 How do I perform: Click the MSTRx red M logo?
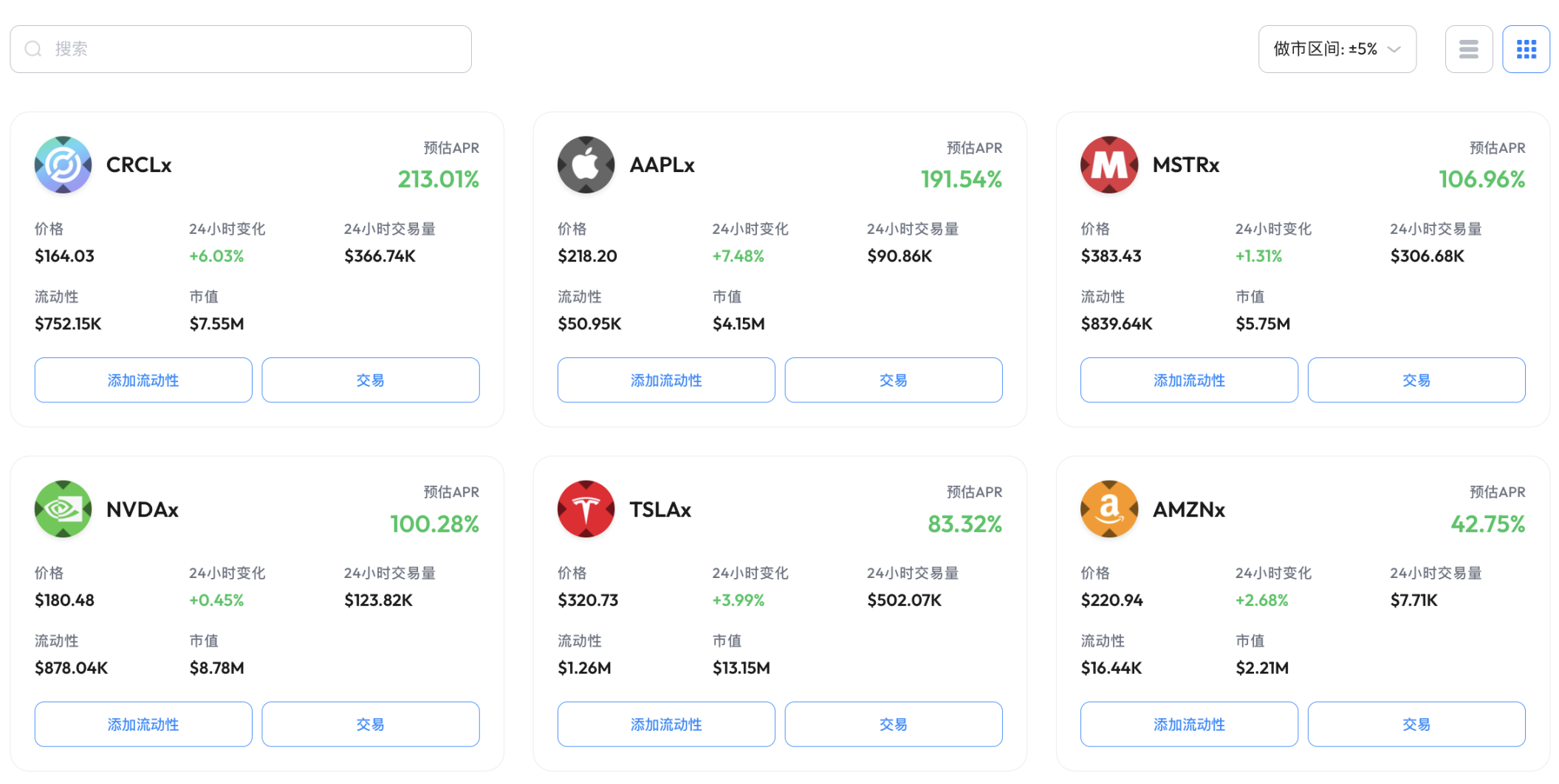tap(1109, 165)
